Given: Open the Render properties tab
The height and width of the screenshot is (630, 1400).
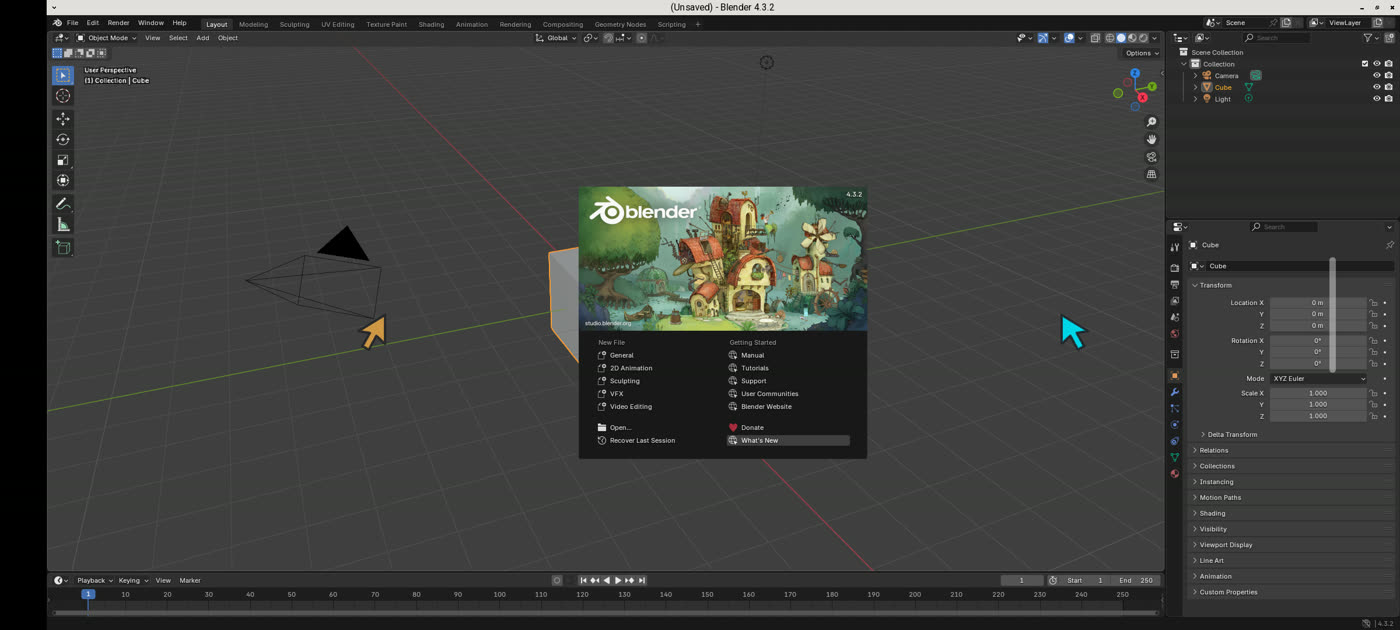Looking at the screenshot, I should point(1175,268).
